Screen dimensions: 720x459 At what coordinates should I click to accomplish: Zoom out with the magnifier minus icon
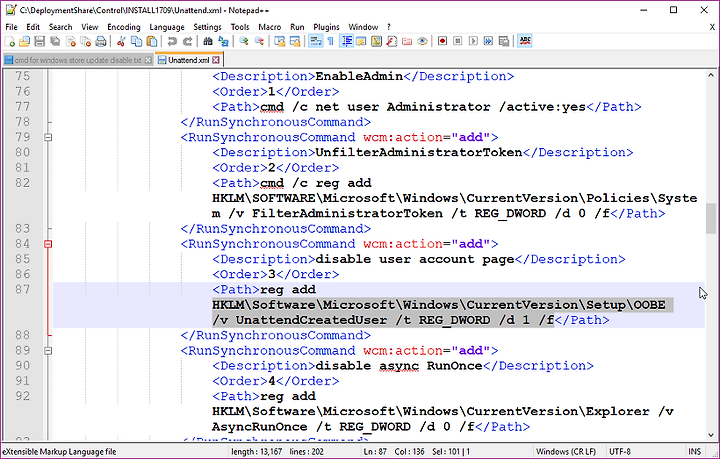pyautogui.click(x=259, y=42)
